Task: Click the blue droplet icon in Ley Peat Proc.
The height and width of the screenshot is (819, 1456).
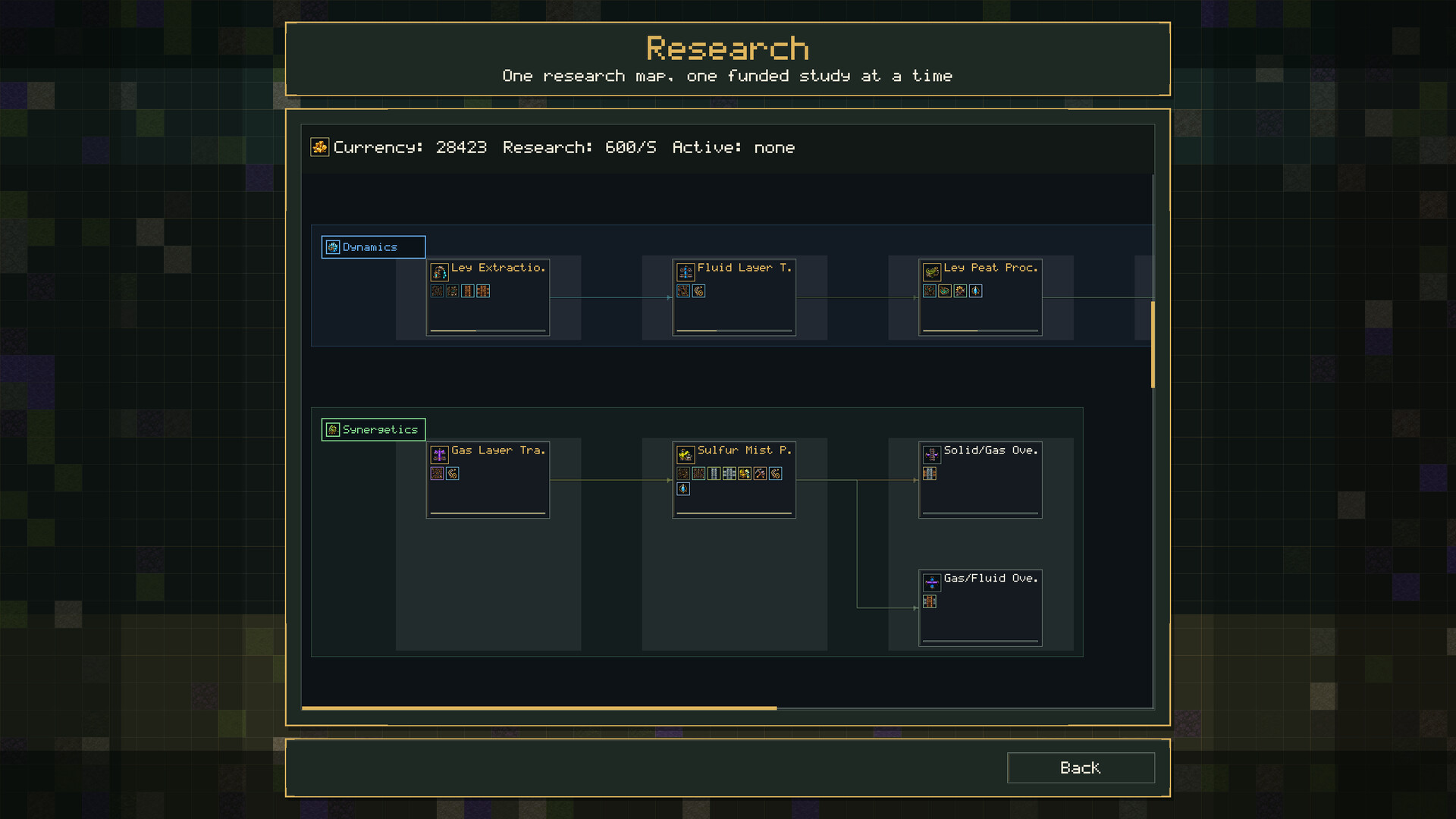Action: pos(976,291)
